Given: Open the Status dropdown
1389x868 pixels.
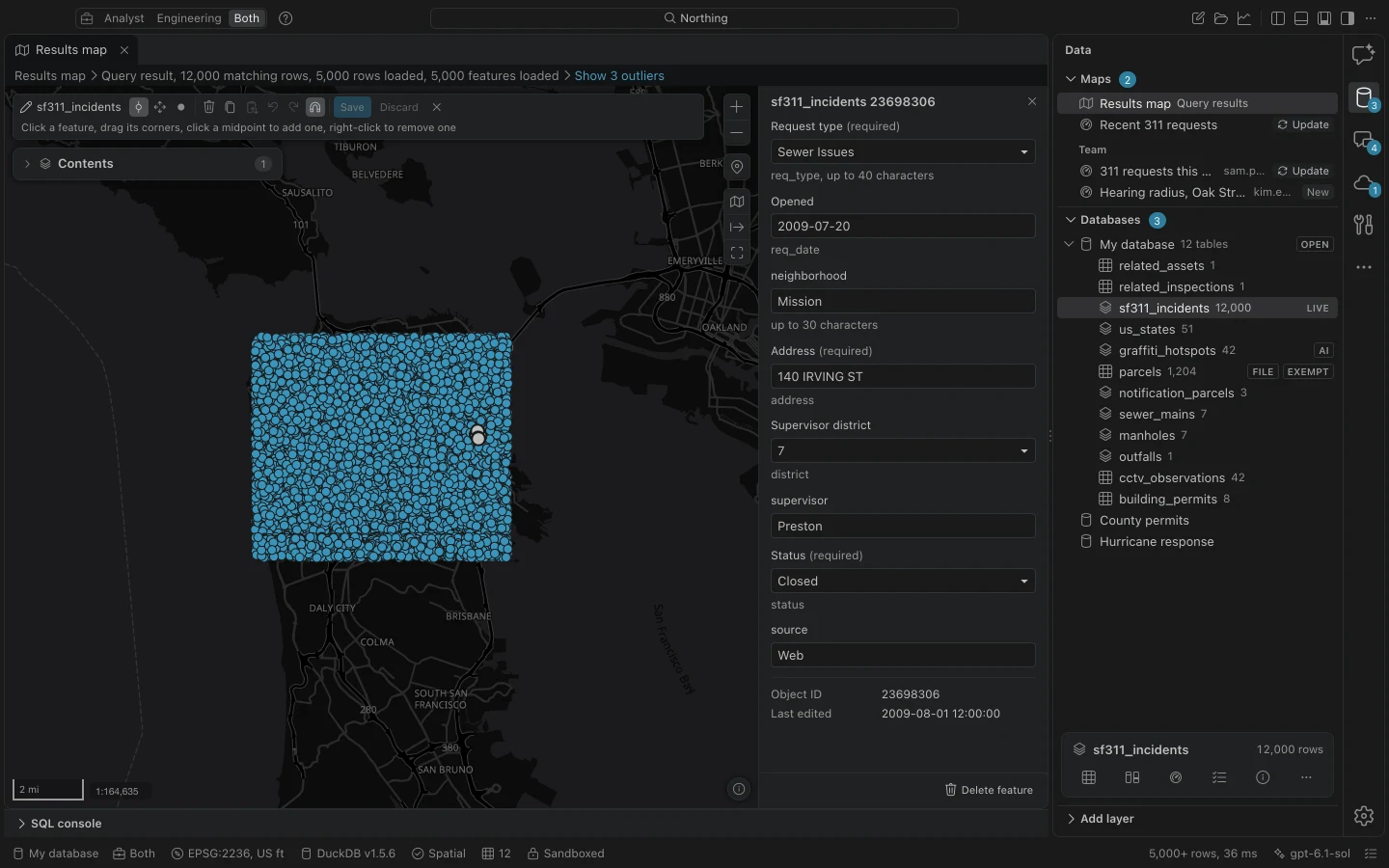Looking at the screenshot, I should 903,582.
